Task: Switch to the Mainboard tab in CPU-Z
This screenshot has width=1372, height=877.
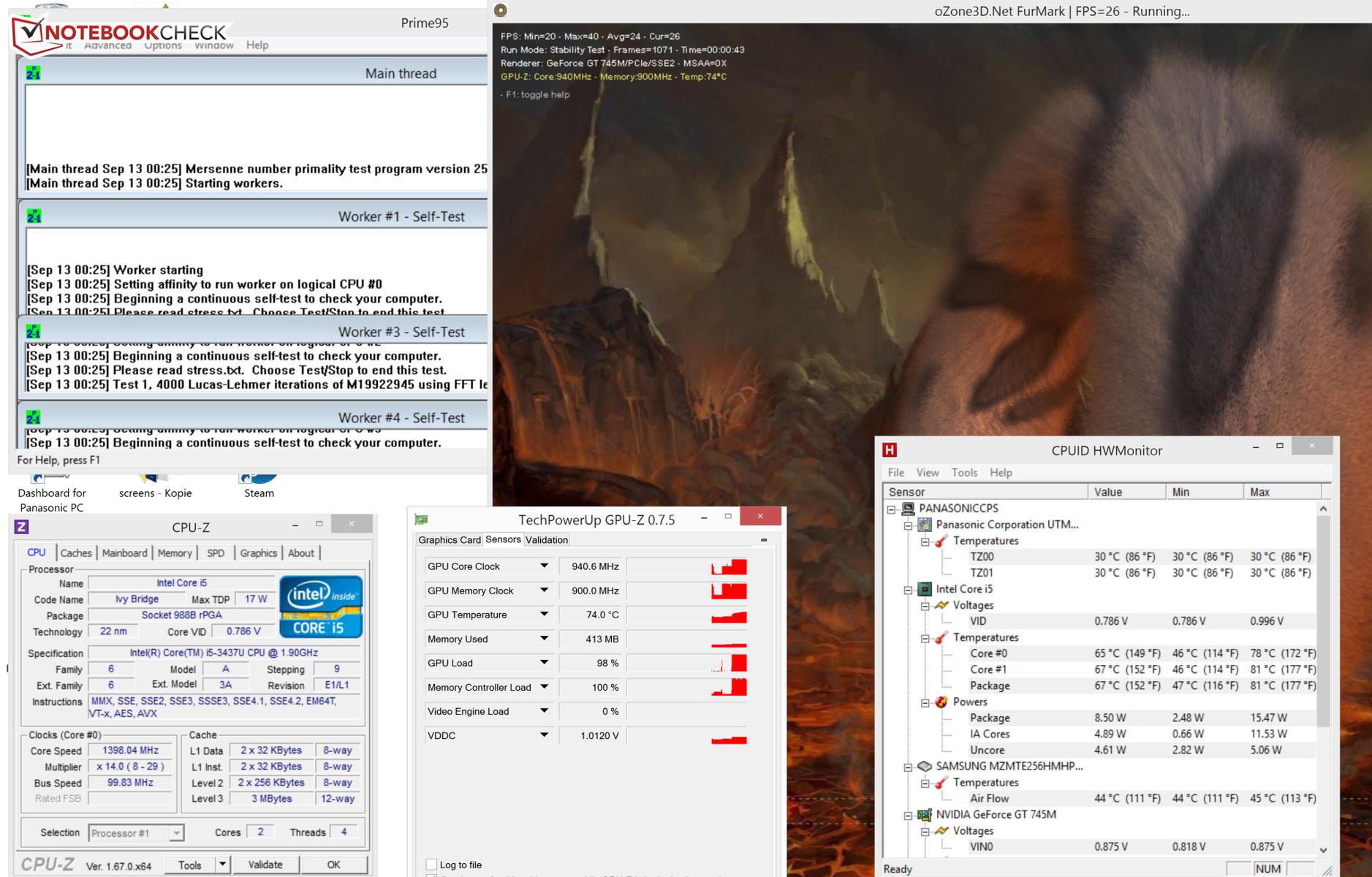Action: [124, 553]
